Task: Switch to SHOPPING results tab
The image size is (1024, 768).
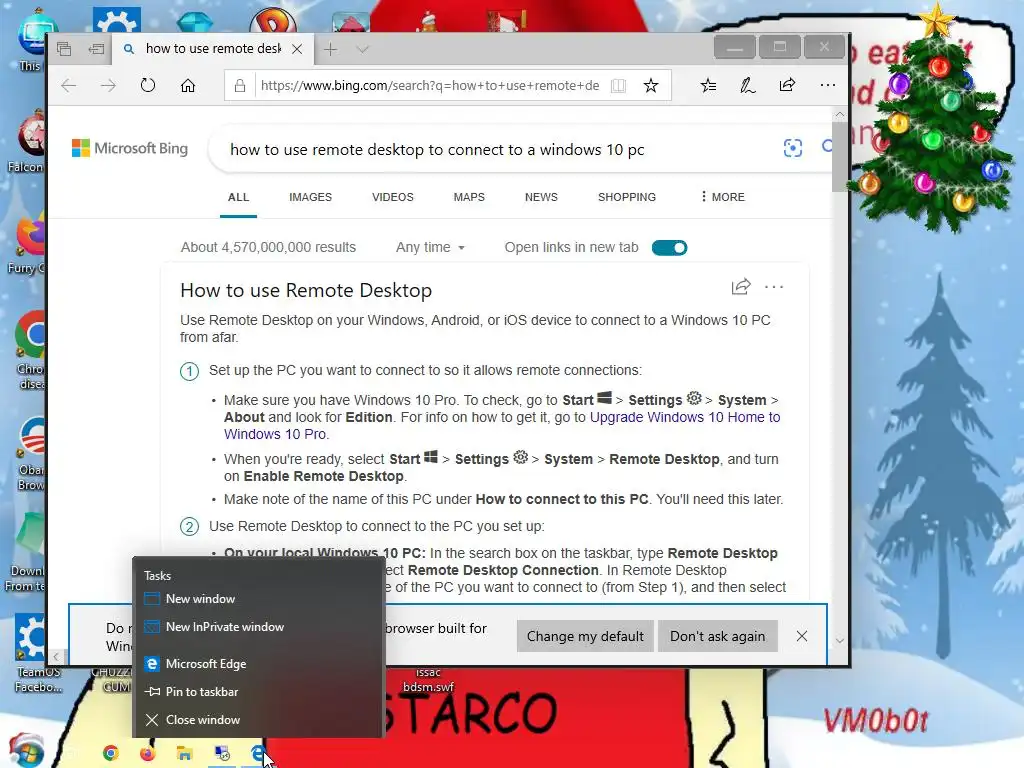Action: pos(627,197)
